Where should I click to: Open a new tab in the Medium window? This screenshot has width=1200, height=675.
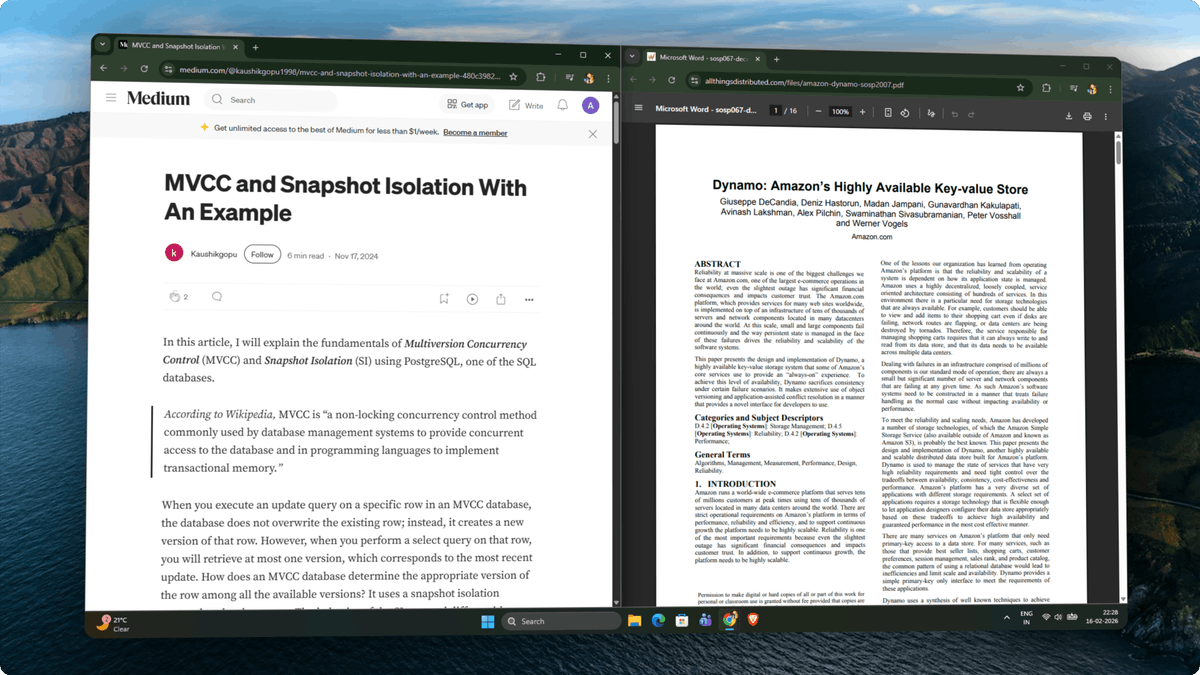(255, 47)
